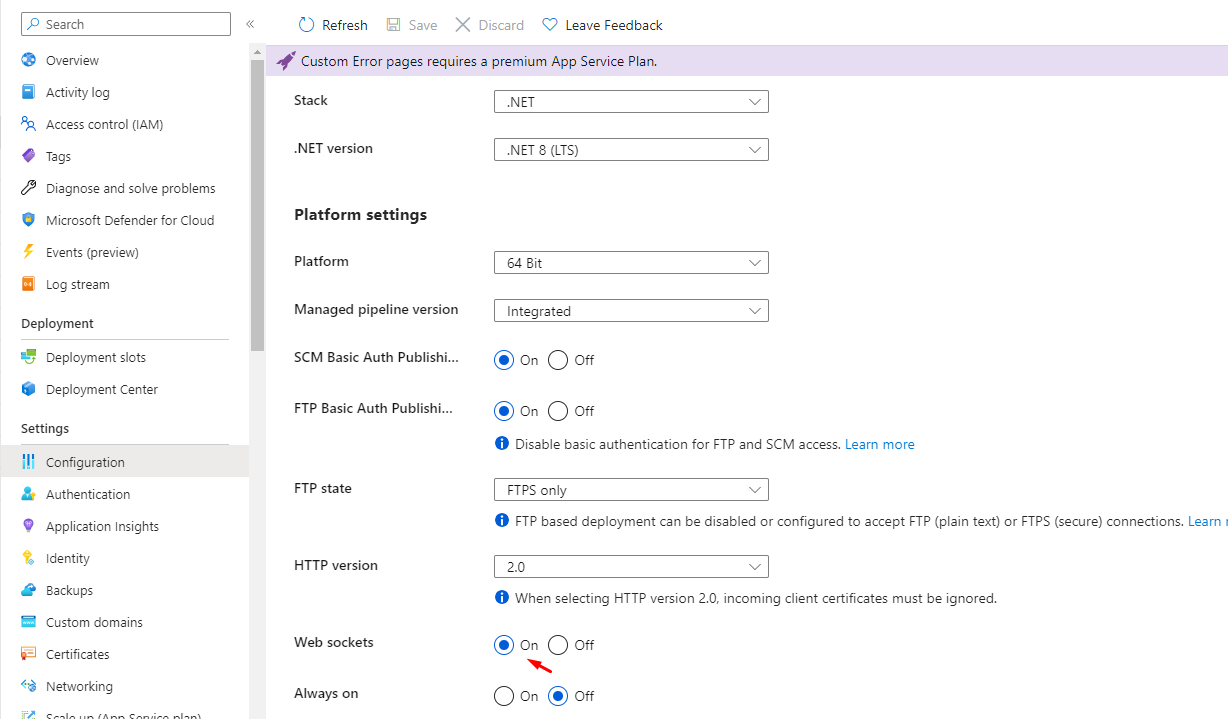This screenshot has height=719, width=1228.
Task: Open the Platform 64 Bit dropdown
Action: (x=631, y=263)
